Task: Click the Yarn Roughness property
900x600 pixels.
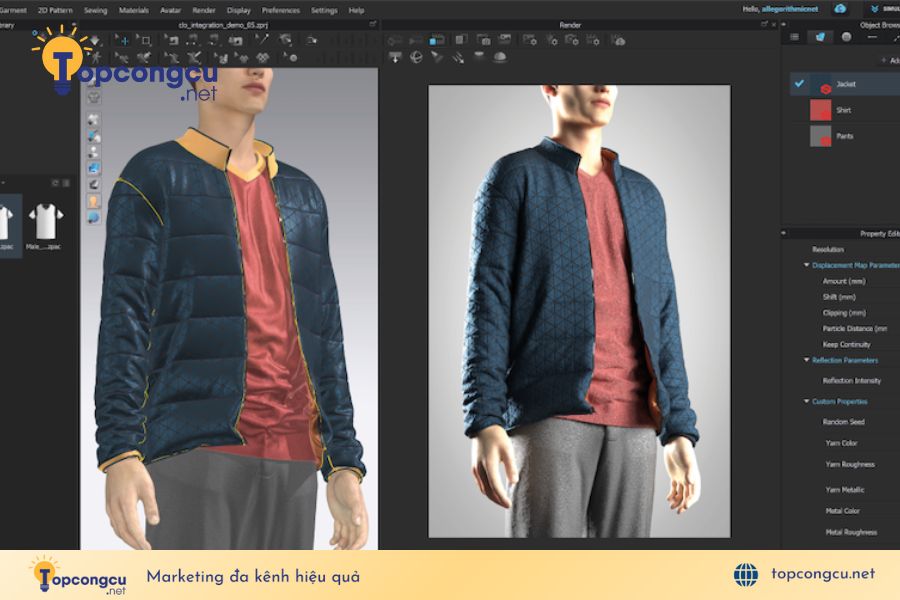Action: pos(850,464)
